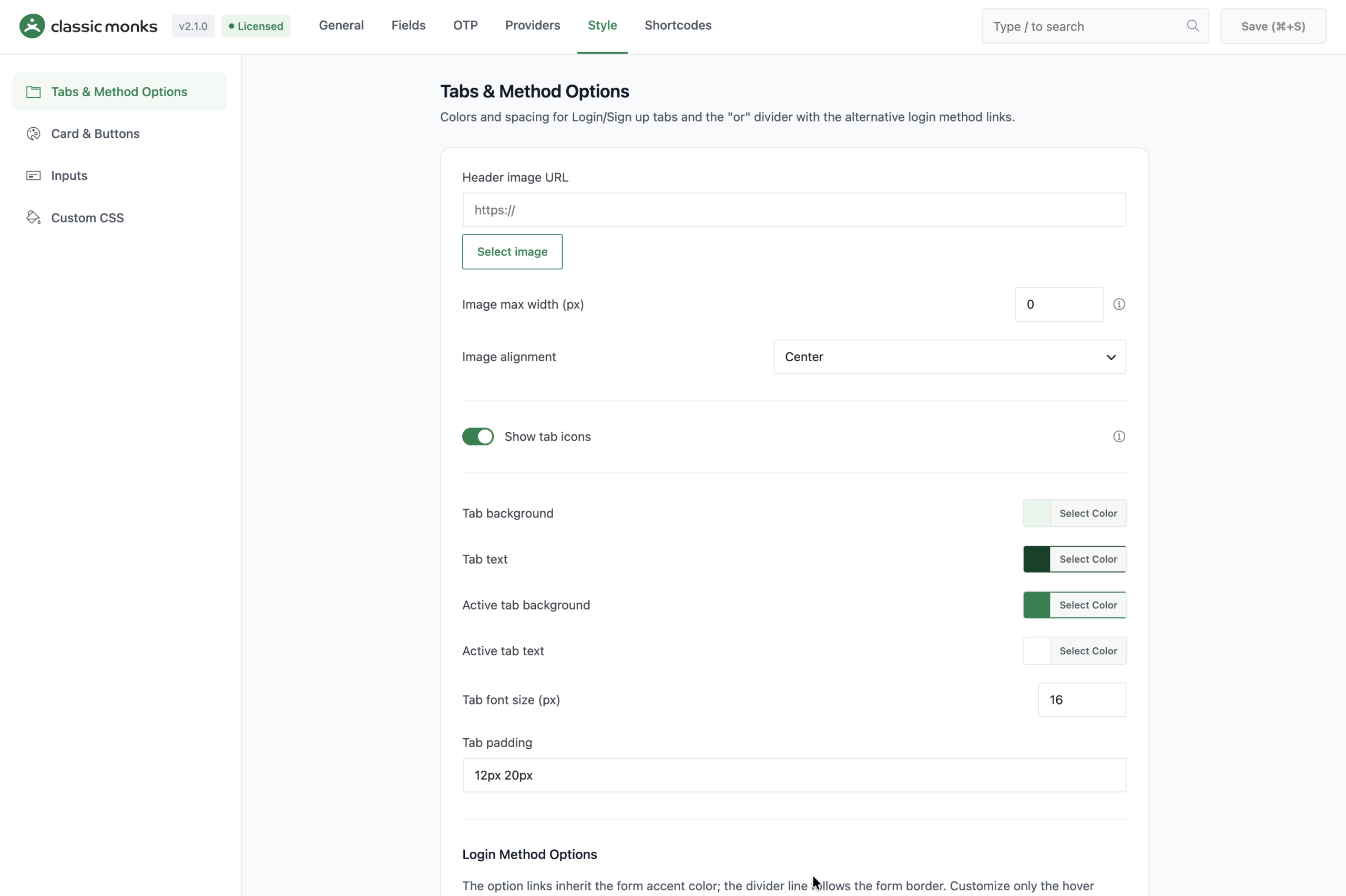Click Select Color for Active tab text

click(x=1088, y=651)
